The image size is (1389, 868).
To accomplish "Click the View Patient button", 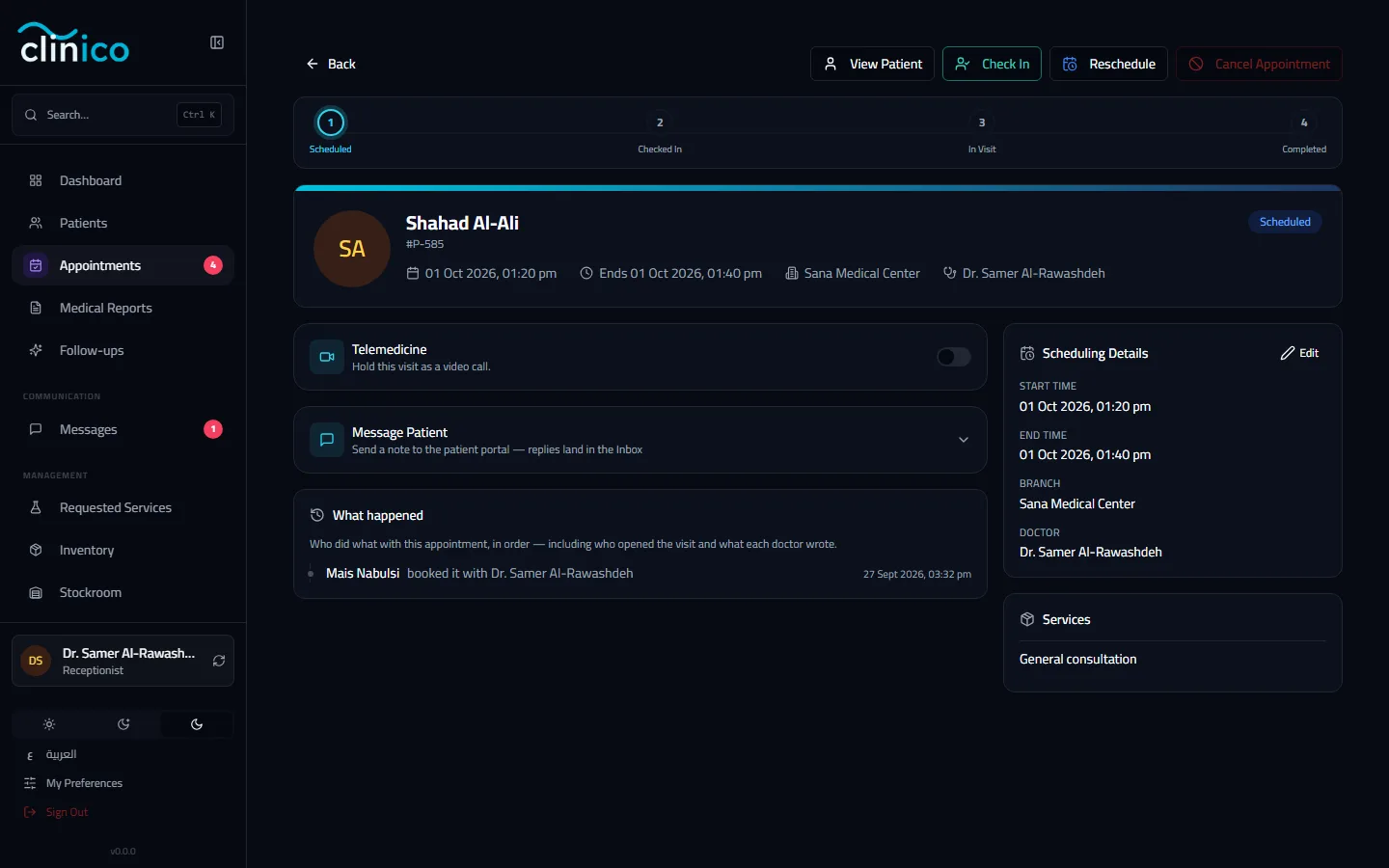I will click(872, 64).
